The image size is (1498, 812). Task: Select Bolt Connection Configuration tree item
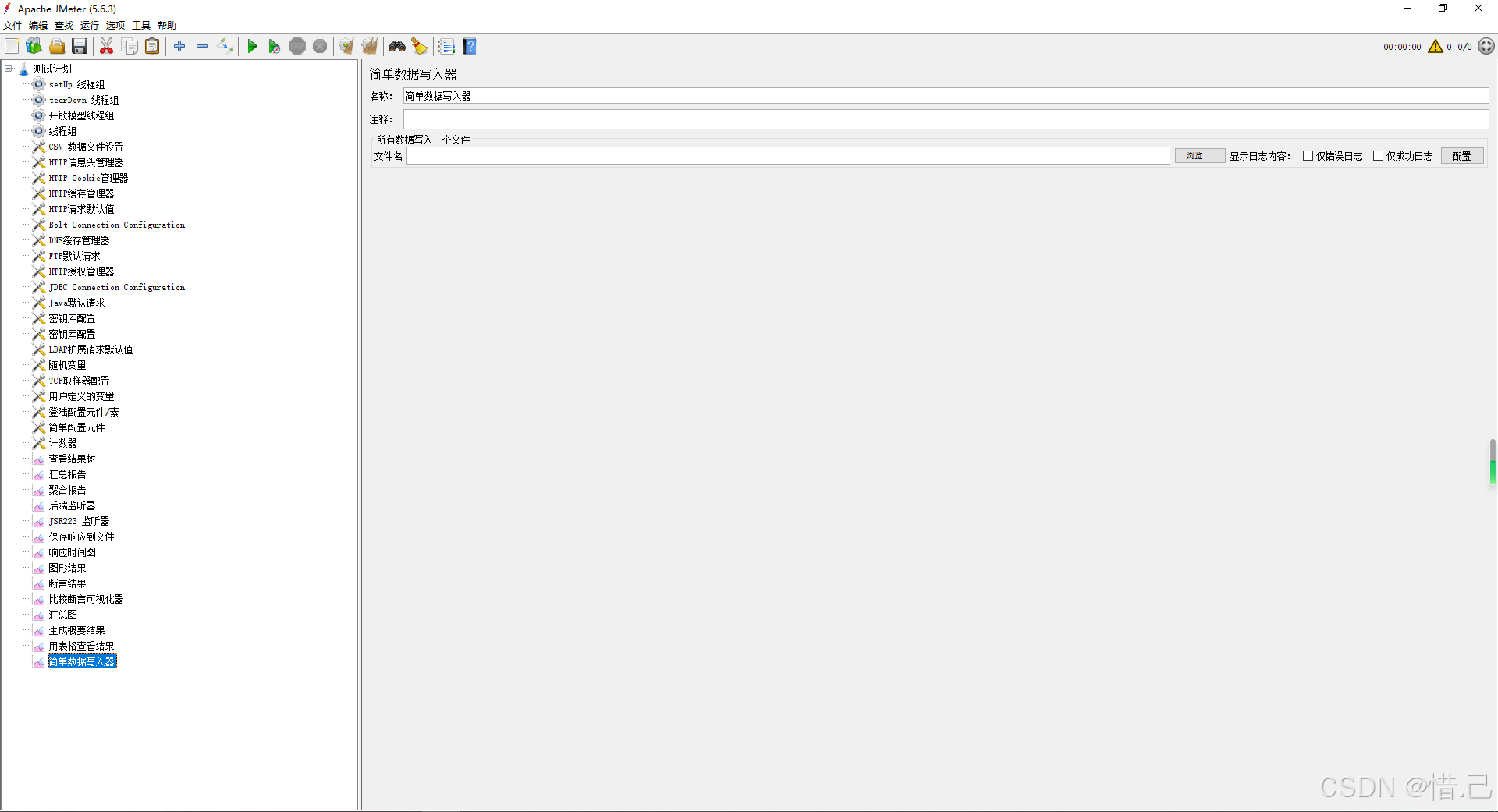117,225
